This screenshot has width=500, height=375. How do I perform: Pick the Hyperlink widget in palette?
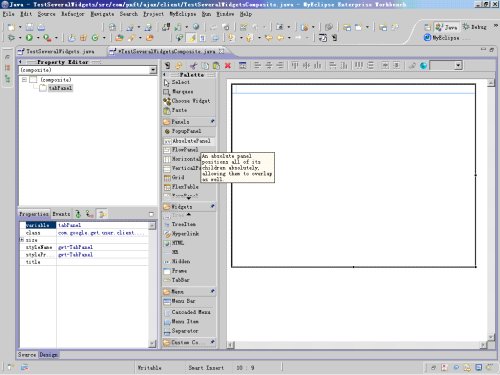click(182, 234)
